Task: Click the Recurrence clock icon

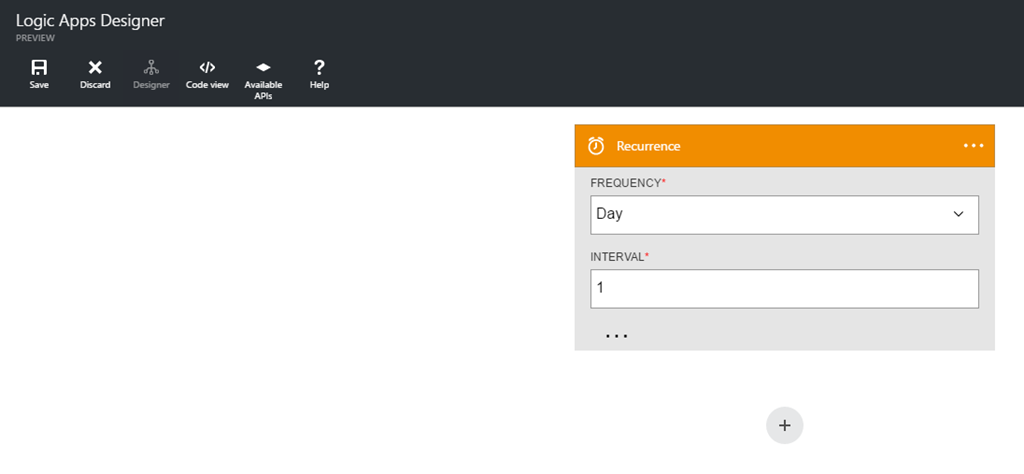Action: 596,146
